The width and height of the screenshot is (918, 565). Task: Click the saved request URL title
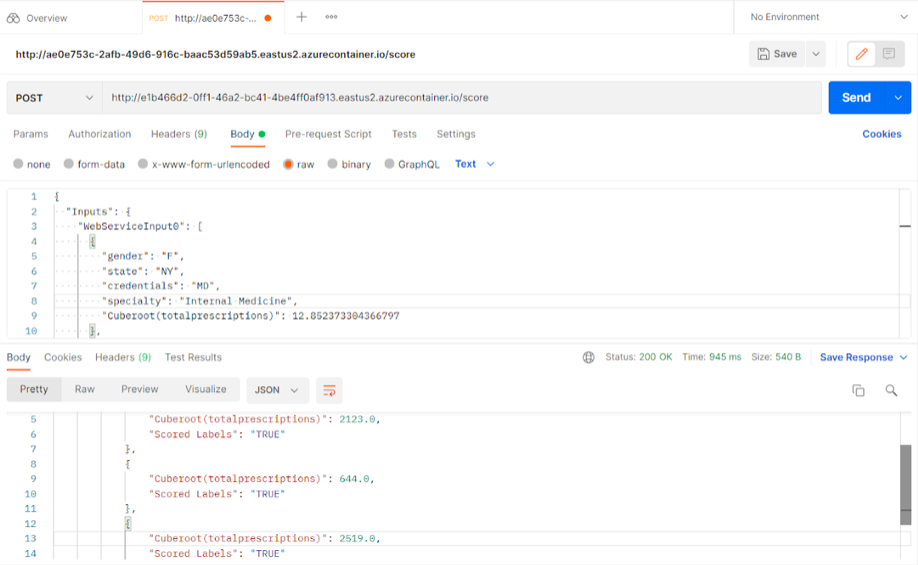point(215,54)
